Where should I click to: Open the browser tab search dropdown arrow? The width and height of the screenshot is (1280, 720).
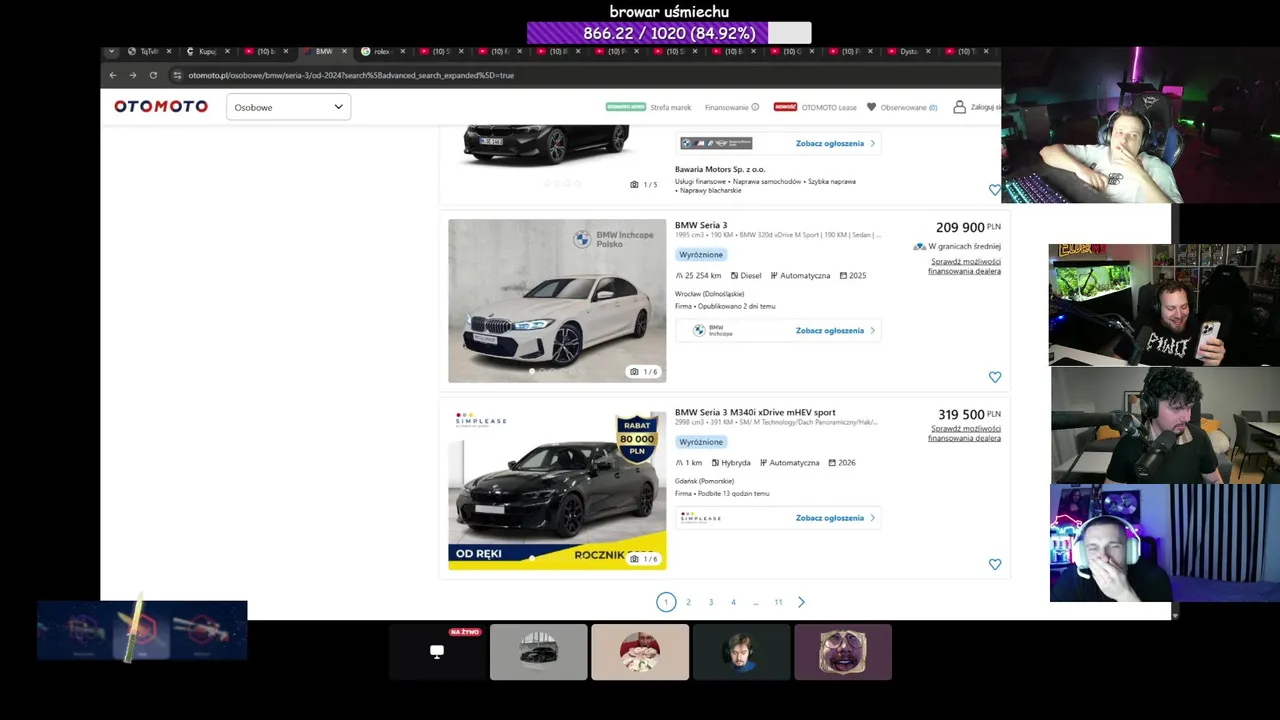point(111,51)
